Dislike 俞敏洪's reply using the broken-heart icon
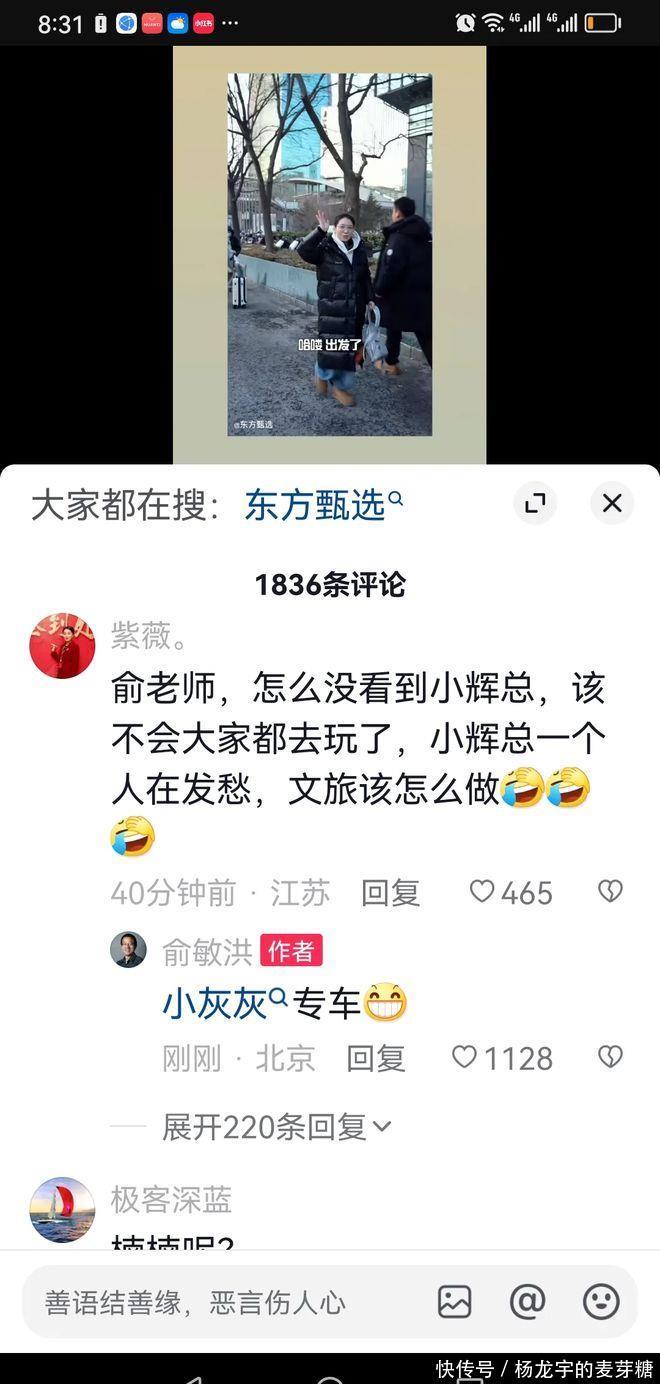 610,1057
